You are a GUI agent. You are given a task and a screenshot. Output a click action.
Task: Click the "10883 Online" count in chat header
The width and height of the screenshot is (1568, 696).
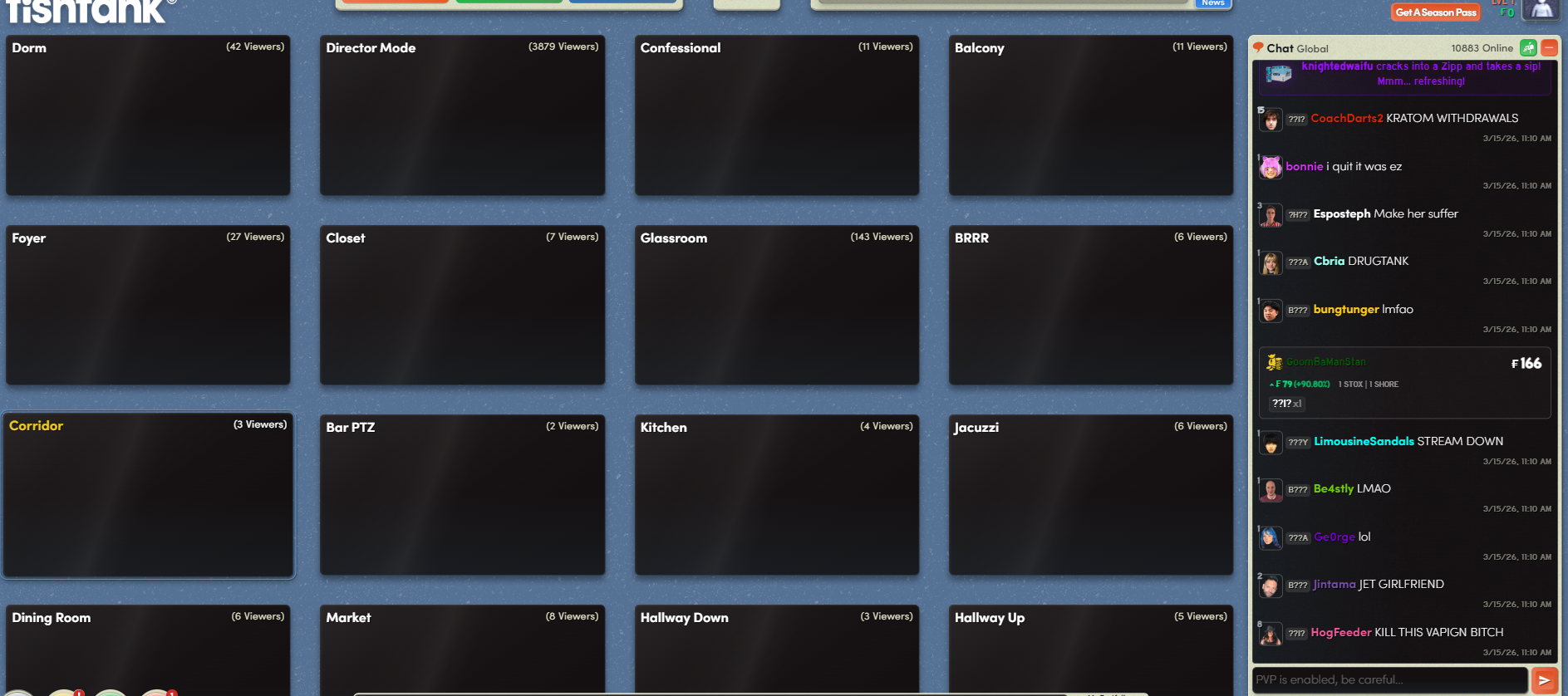coord(1482,48)
